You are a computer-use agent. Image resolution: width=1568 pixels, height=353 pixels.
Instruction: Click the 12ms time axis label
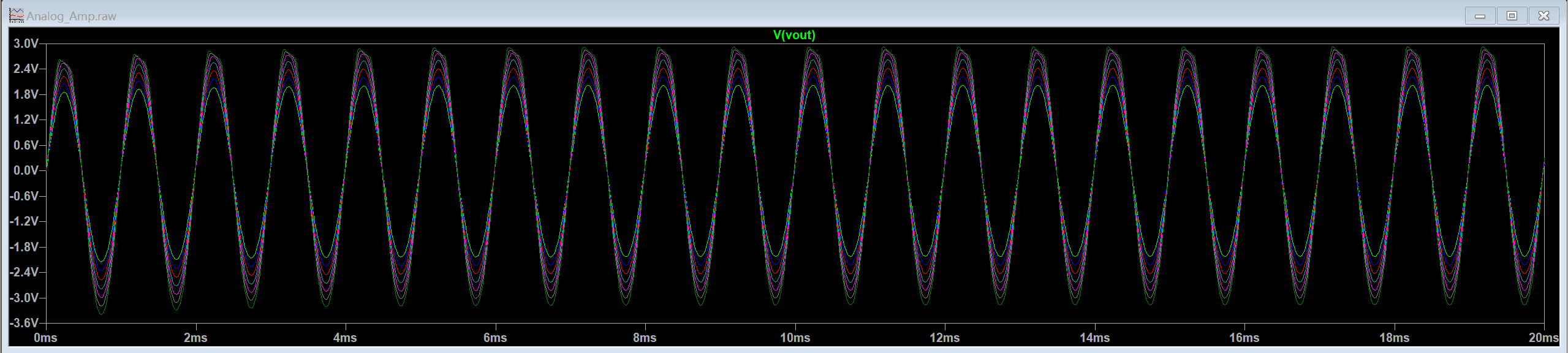(945, 338)
